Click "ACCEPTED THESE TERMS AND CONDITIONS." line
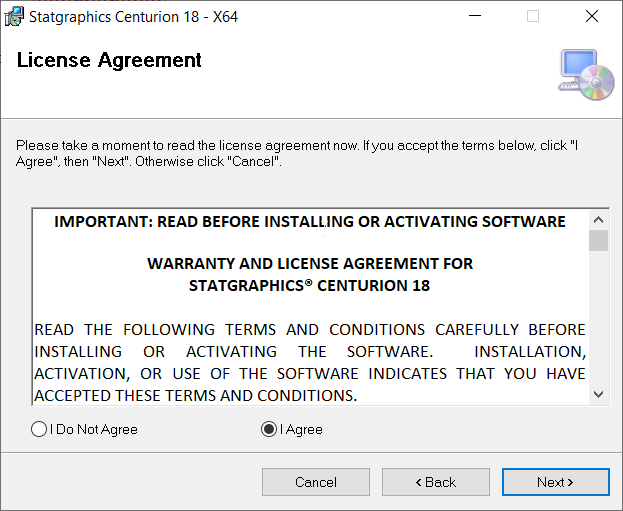This screenshot has height=511, width=623. pos(196,395)
